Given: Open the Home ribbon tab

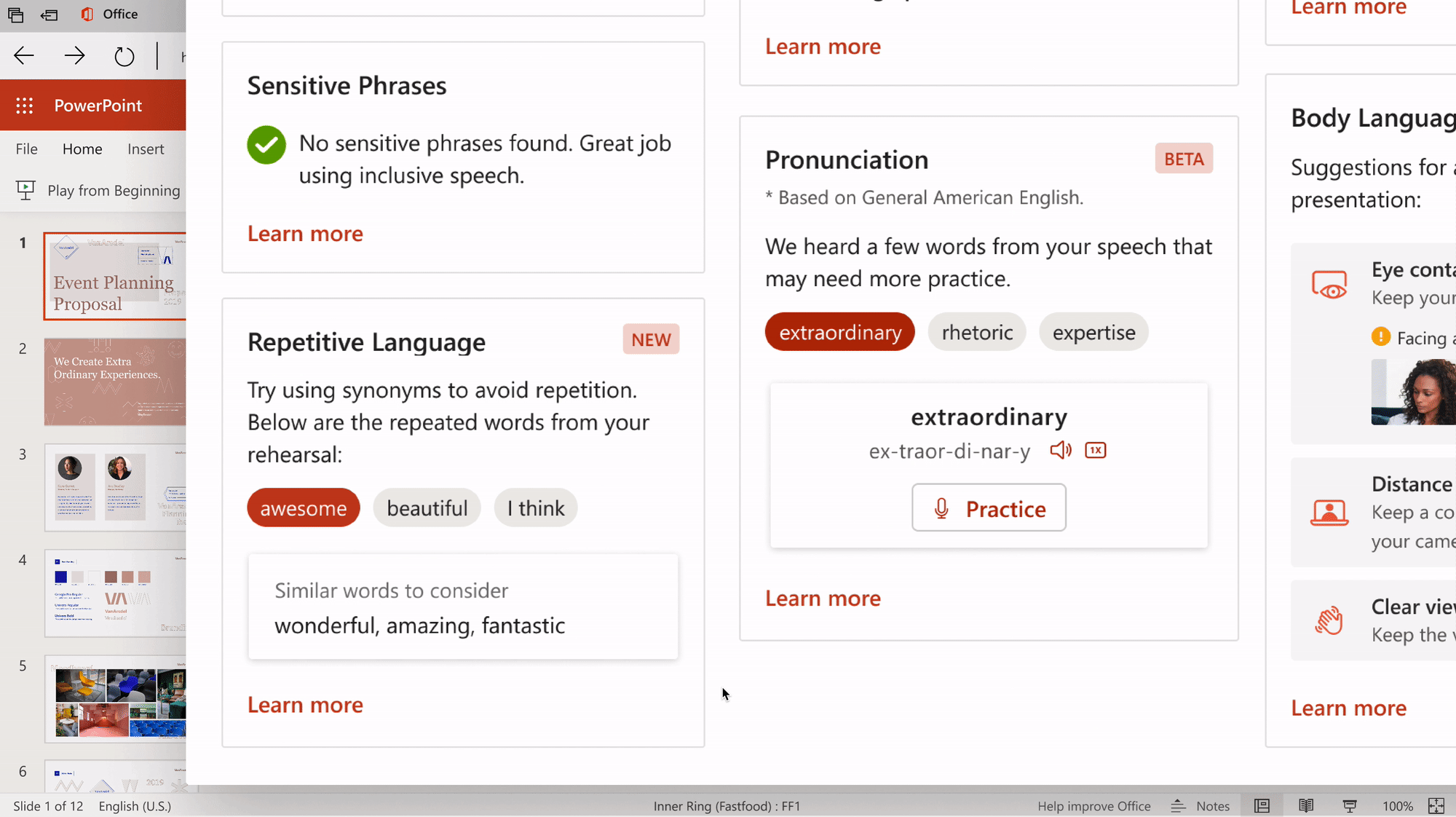Looking at the screenshot, I should point(82,149).
